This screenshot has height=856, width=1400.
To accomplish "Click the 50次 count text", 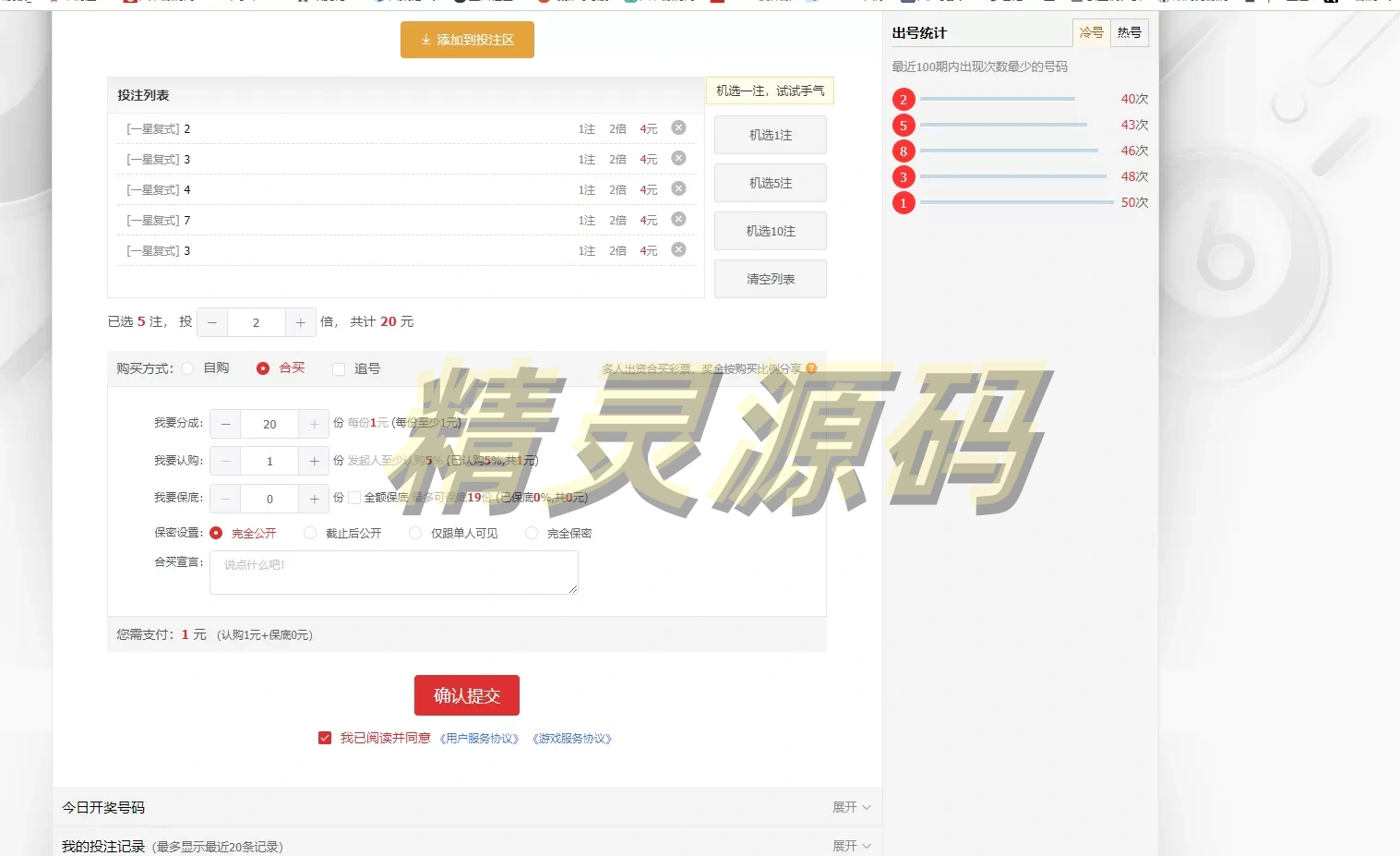I will (x=1135, y=202).
